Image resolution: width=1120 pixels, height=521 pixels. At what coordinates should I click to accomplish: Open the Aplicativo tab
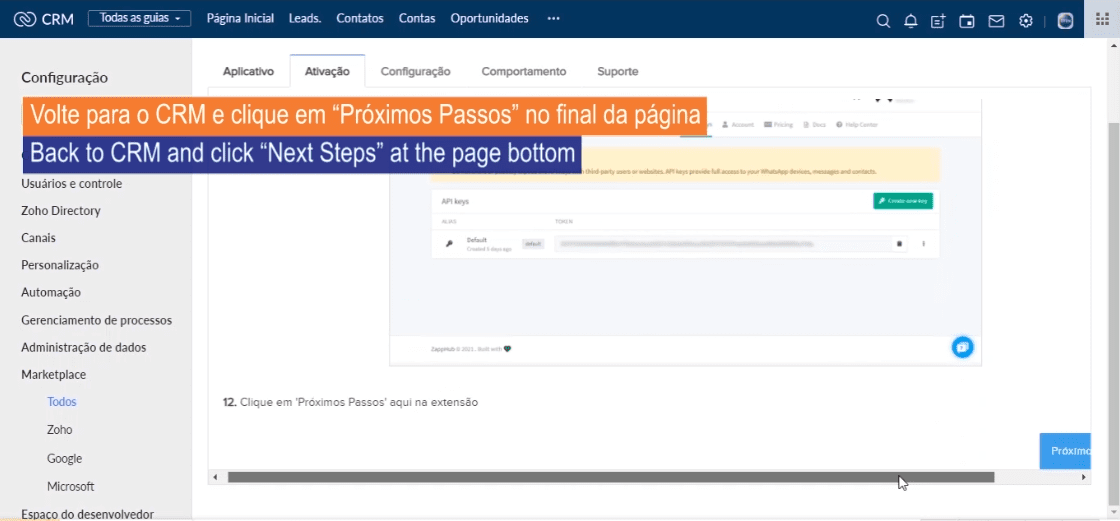[248, 71]
